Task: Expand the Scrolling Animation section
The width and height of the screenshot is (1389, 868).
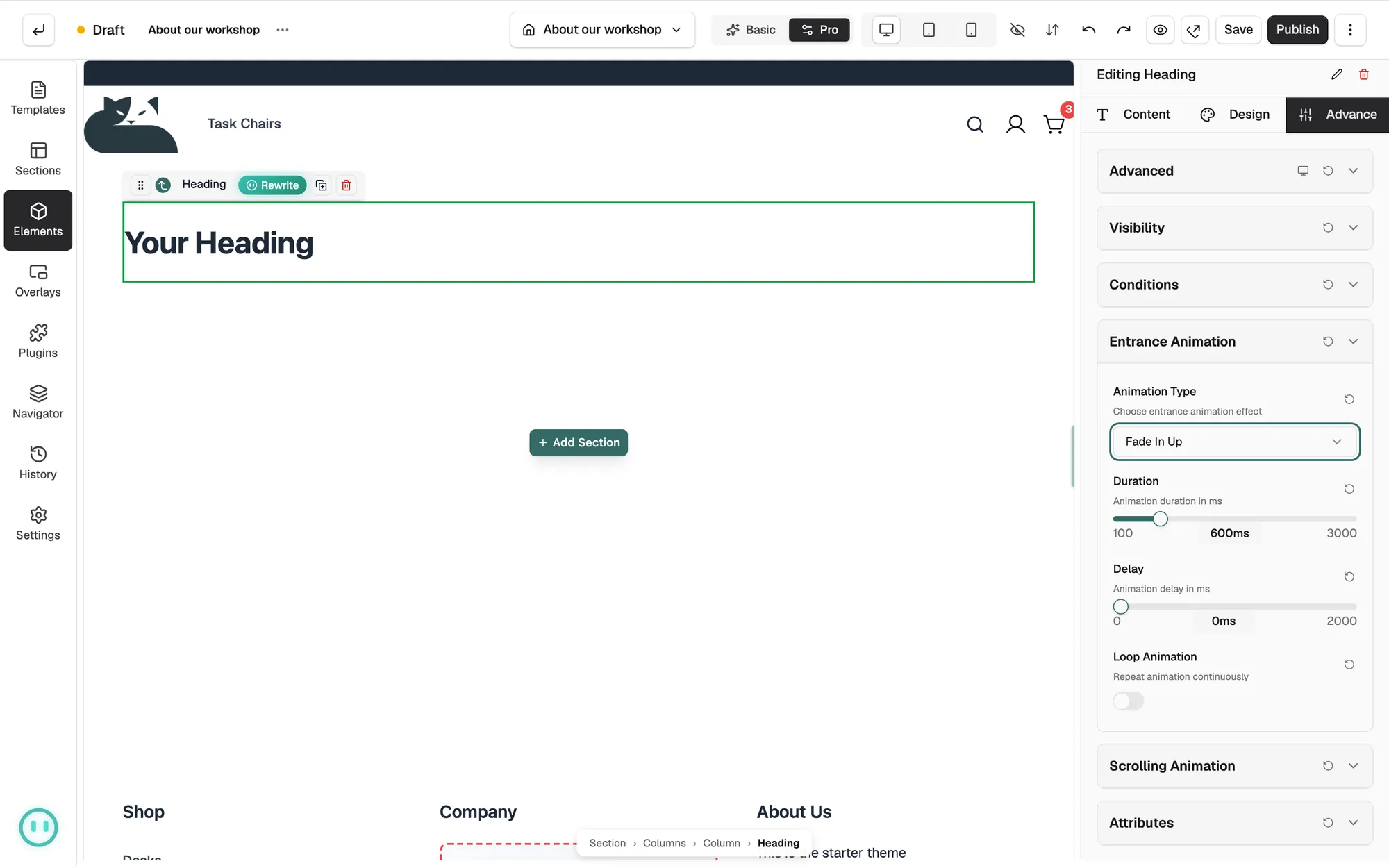Action: tap(1234, 766)
